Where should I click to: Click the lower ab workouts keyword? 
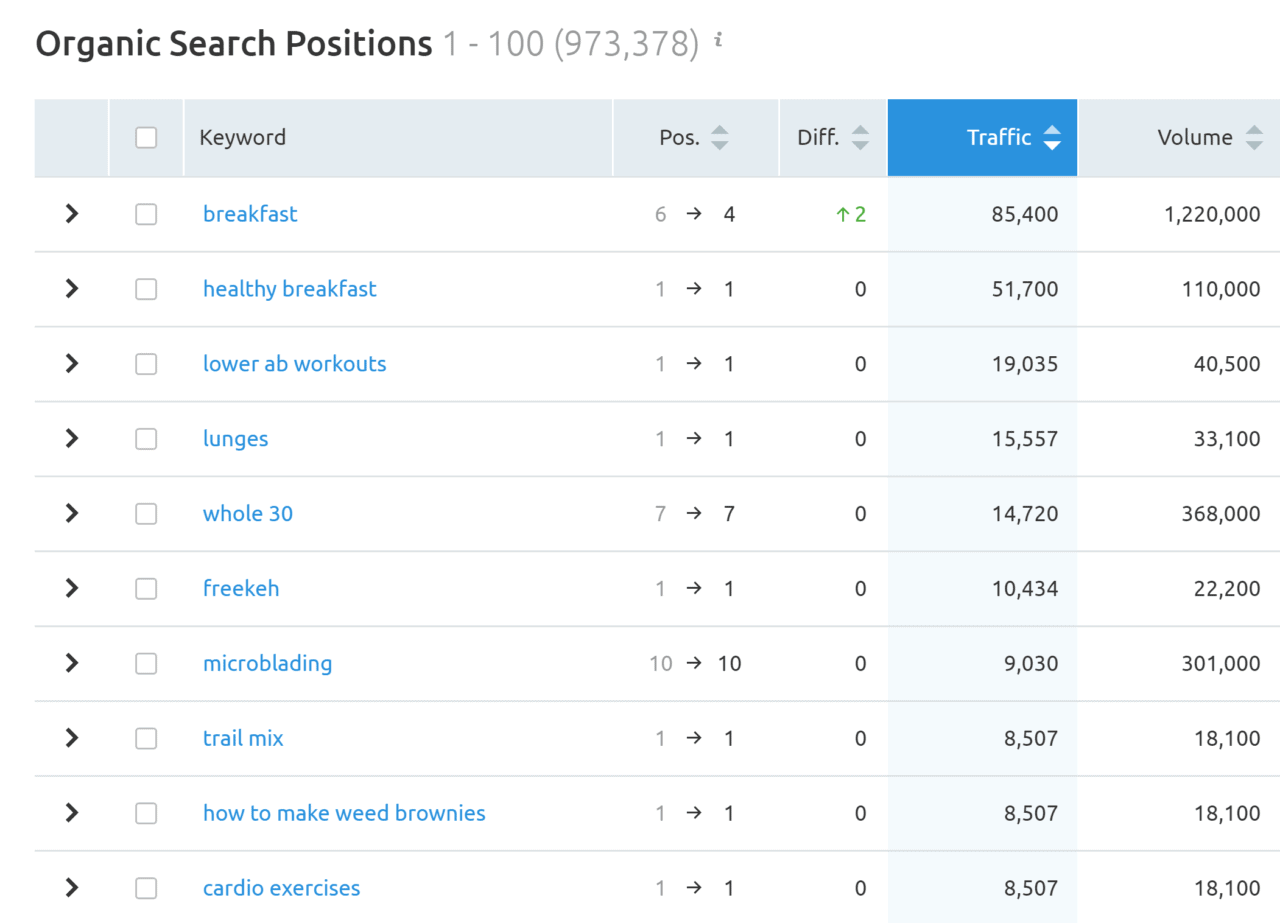pyautogui.click(x=294, y=363)
